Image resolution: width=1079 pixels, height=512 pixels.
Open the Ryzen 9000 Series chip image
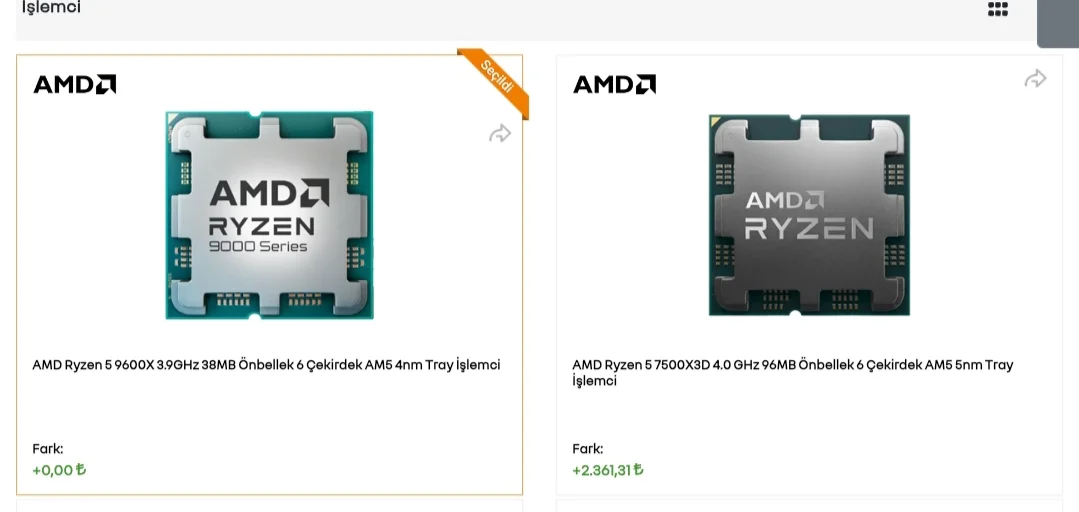269,215
